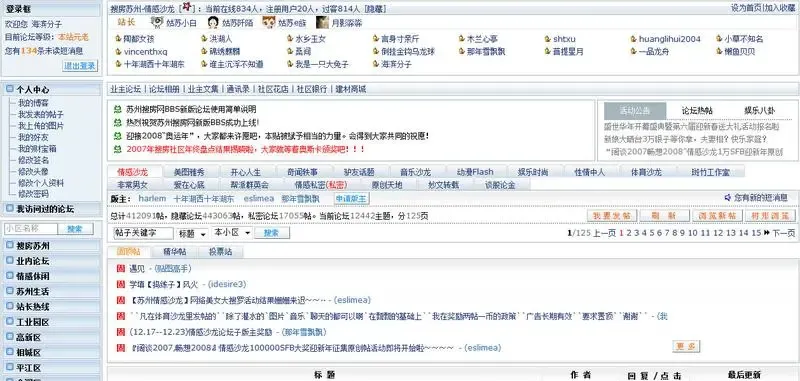Focus the 帖子关键字 keyword field
Screen dimensions: 800x381
[143, 233]
